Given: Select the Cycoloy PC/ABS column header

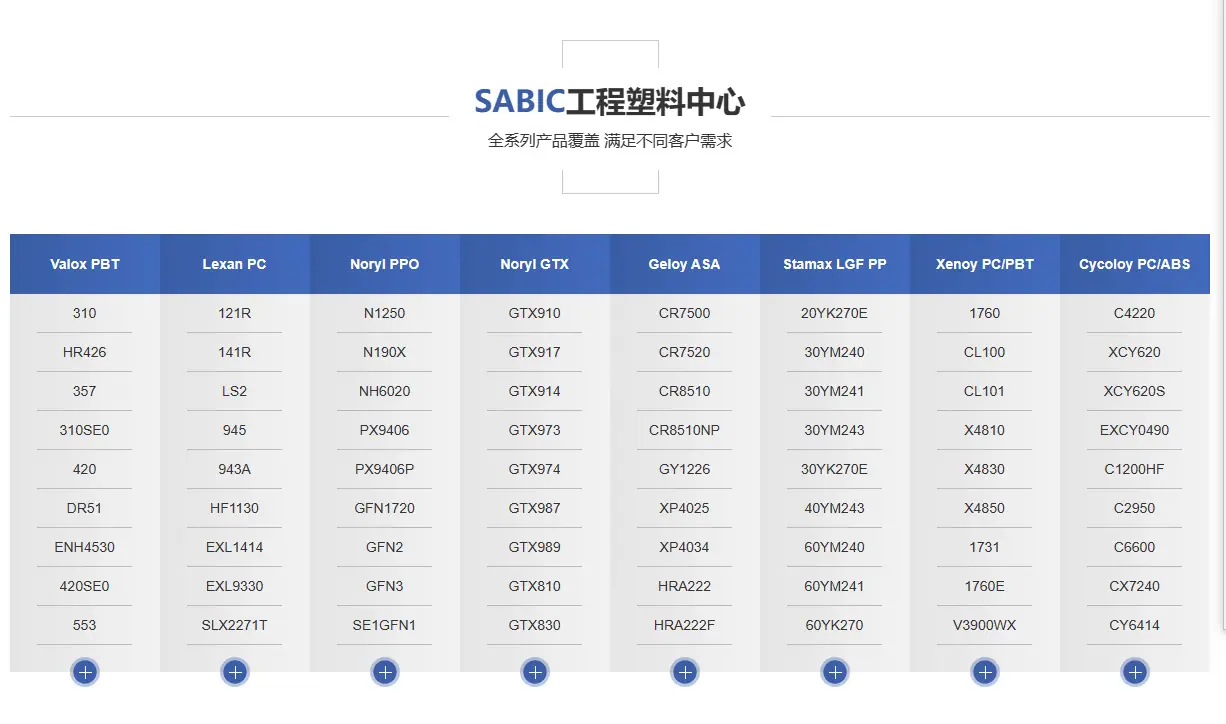Looking at the screenshot, I should click(1135, 264).
